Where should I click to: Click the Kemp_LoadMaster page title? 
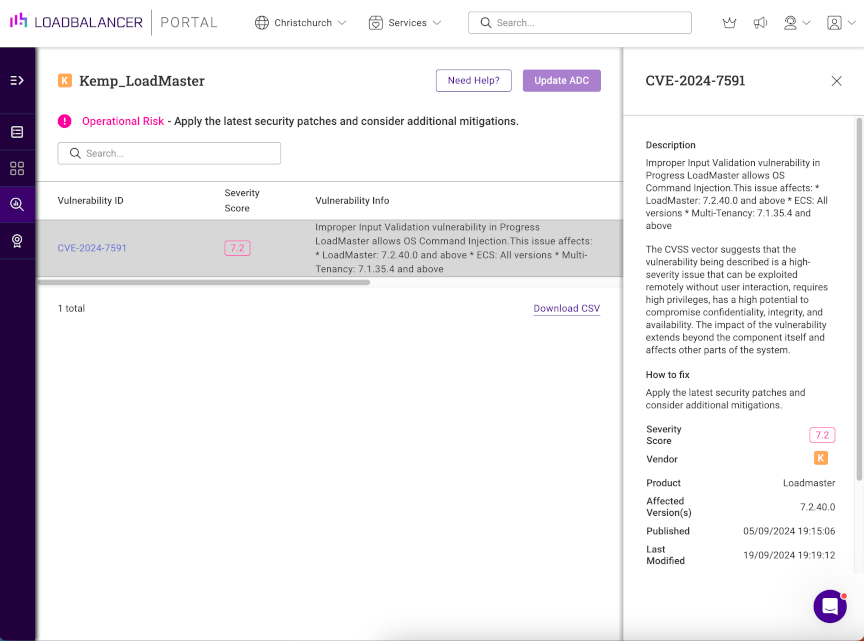pyautogui.click(x=142, y=81)
